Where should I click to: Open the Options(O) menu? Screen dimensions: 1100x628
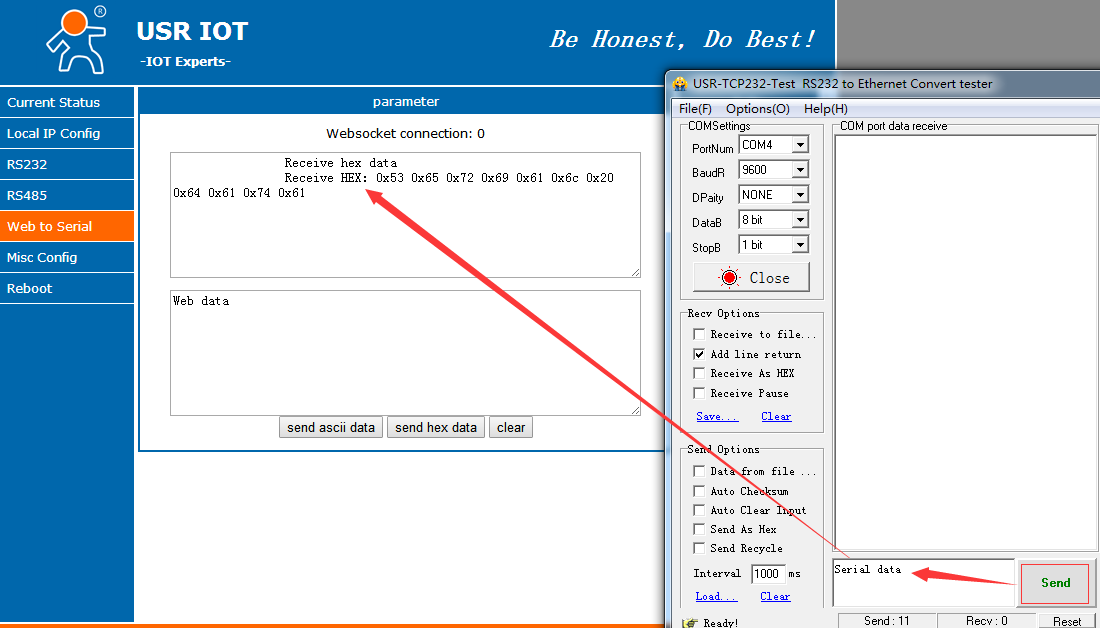pyautogui.click(x=758, y=109)
